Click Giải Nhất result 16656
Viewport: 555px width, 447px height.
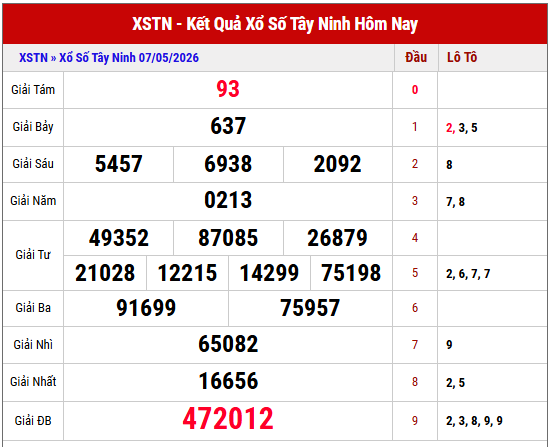tap(228, 382)
